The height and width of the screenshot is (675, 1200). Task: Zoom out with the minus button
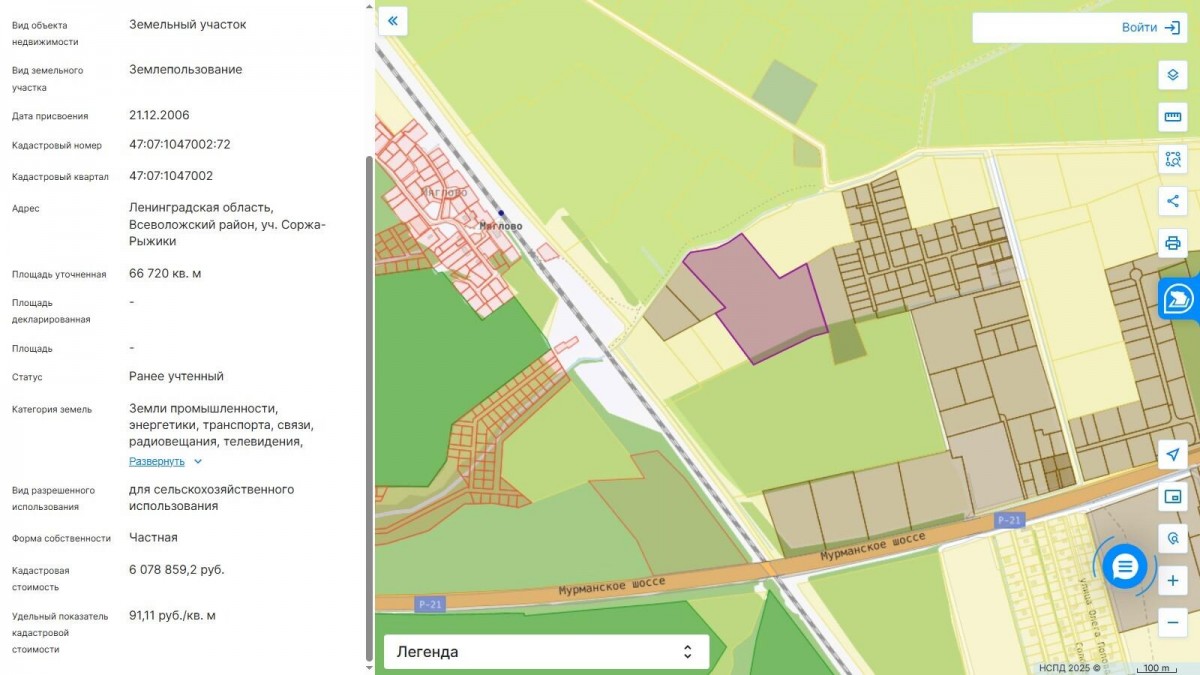point(1173,622)
